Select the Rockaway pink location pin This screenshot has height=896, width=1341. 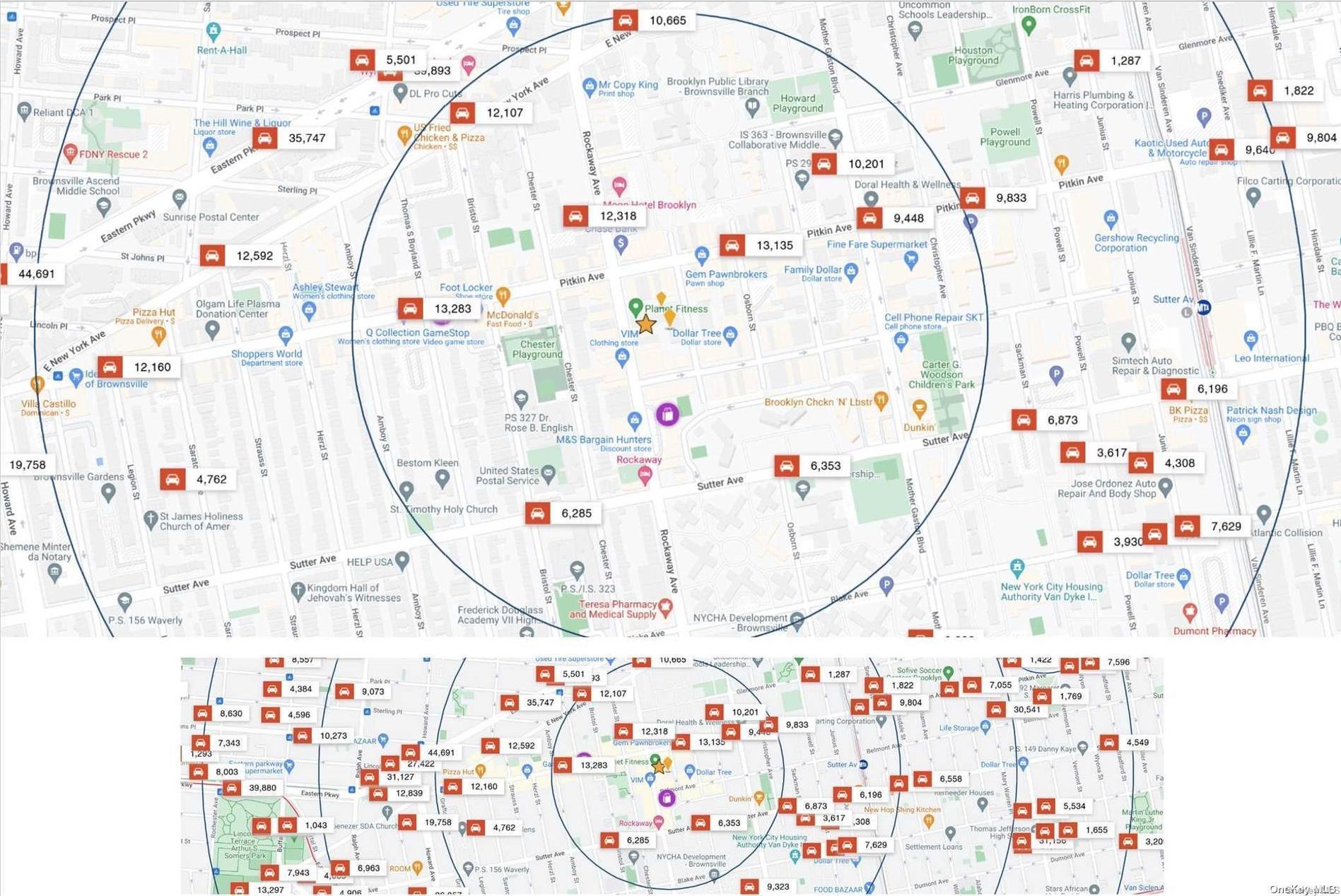(644, 476)
